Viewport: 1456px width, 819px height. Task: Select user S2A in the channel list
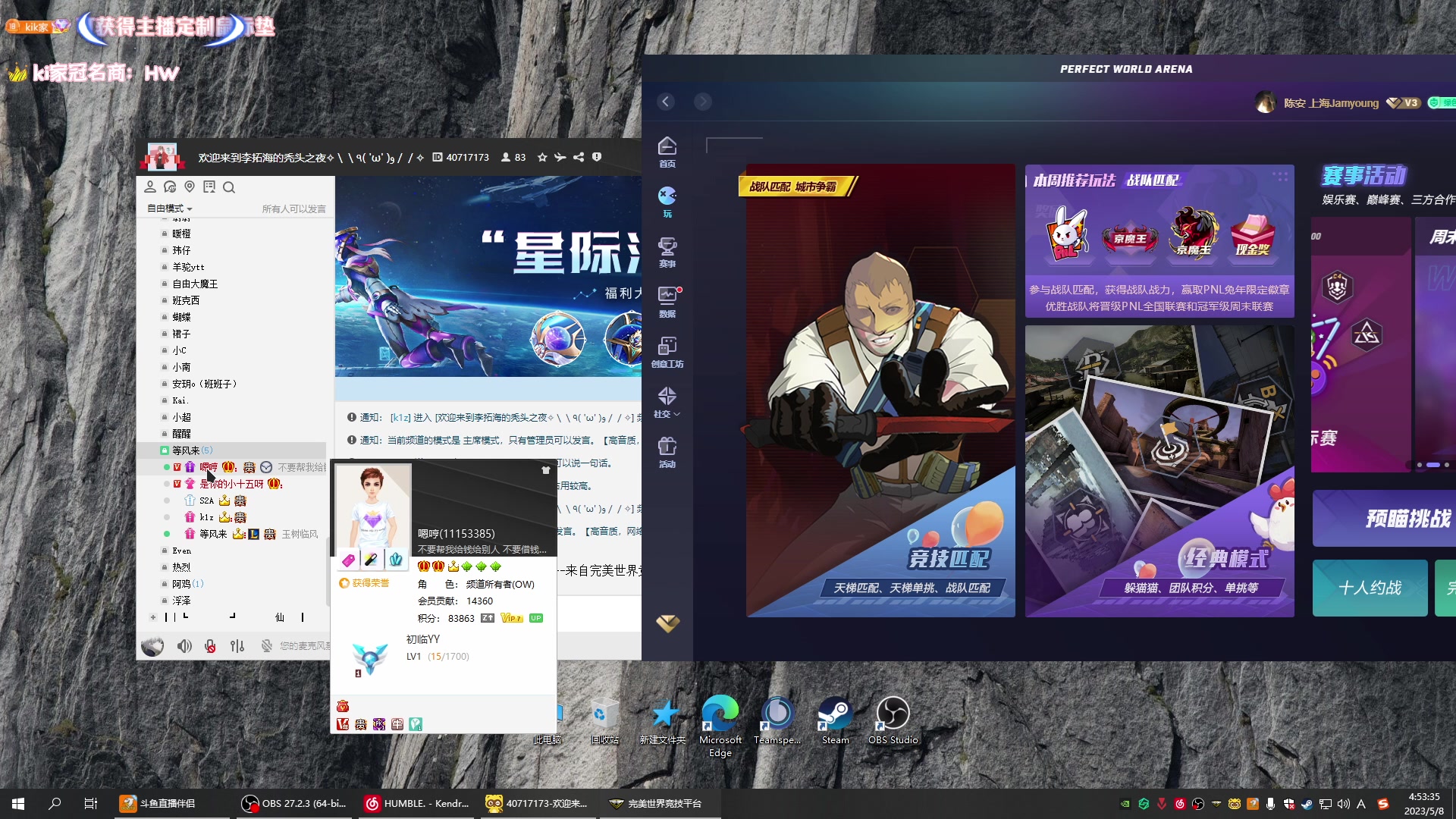pos(206,500)
